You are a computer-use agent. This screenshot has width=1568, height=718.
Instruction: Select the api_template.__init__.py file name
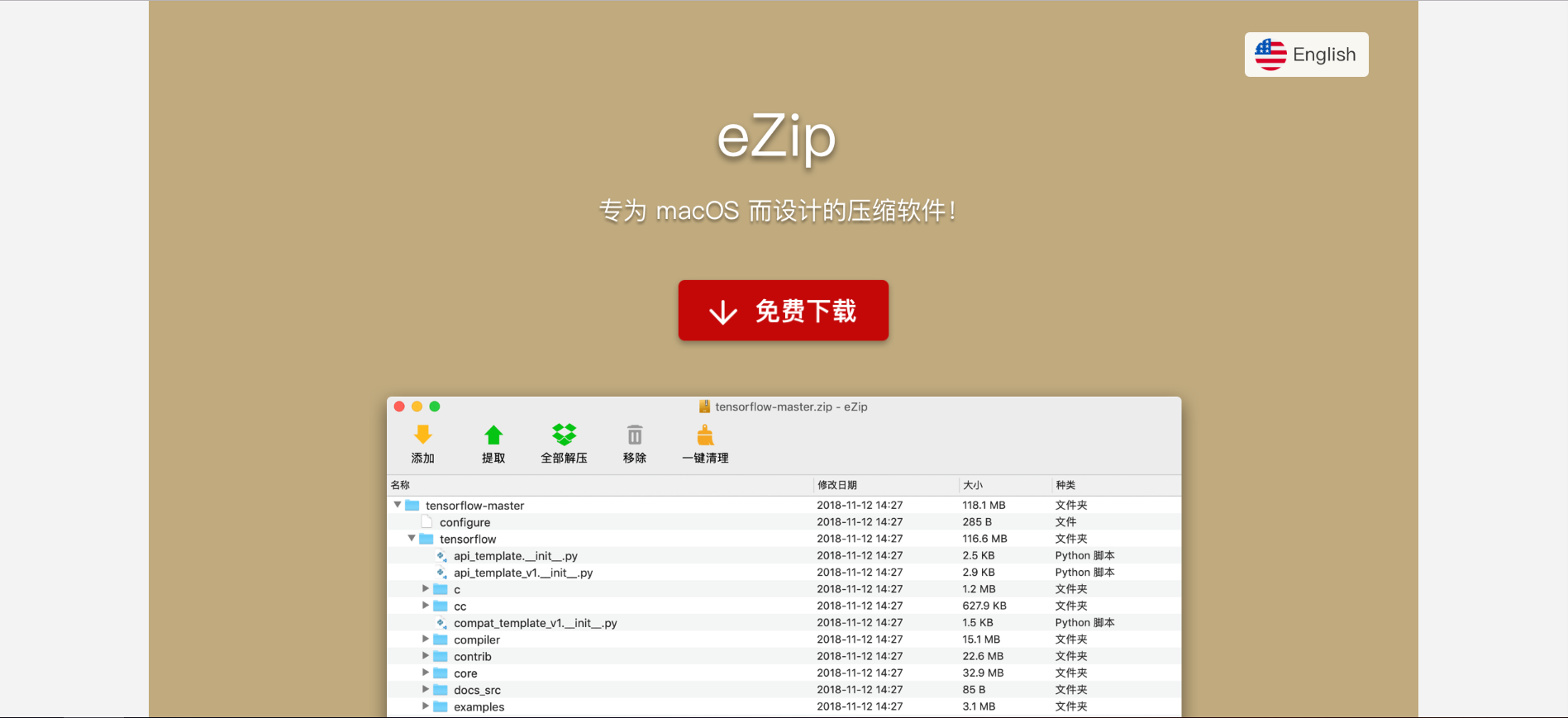pyautogui.click(x=515, y=556)
